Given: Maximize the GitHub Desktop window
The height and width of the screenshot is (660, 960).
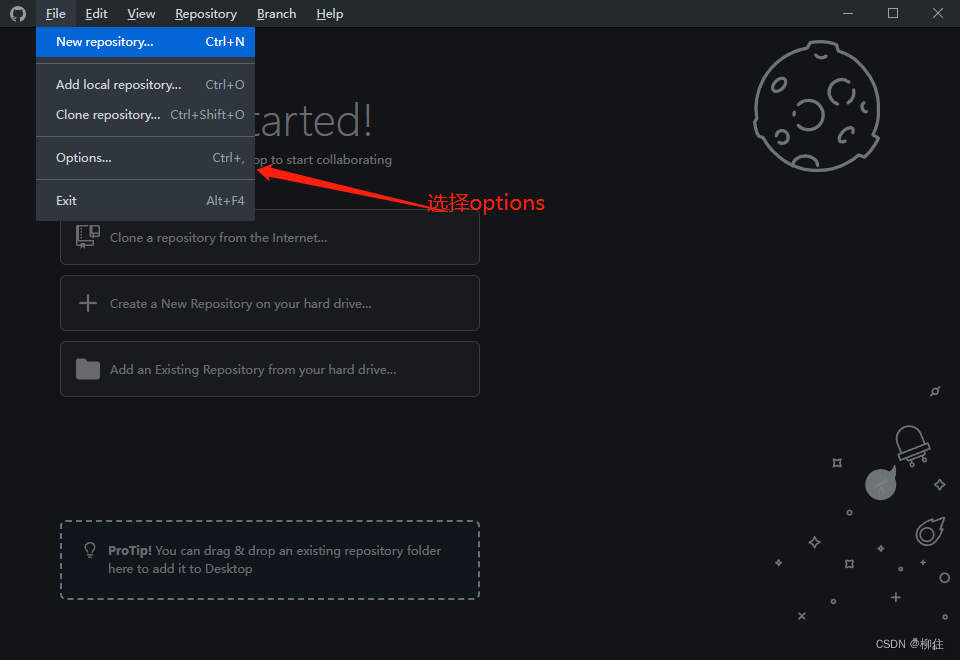Looking at the screenshot, I should pyautogui.click(x=893, y=13).
